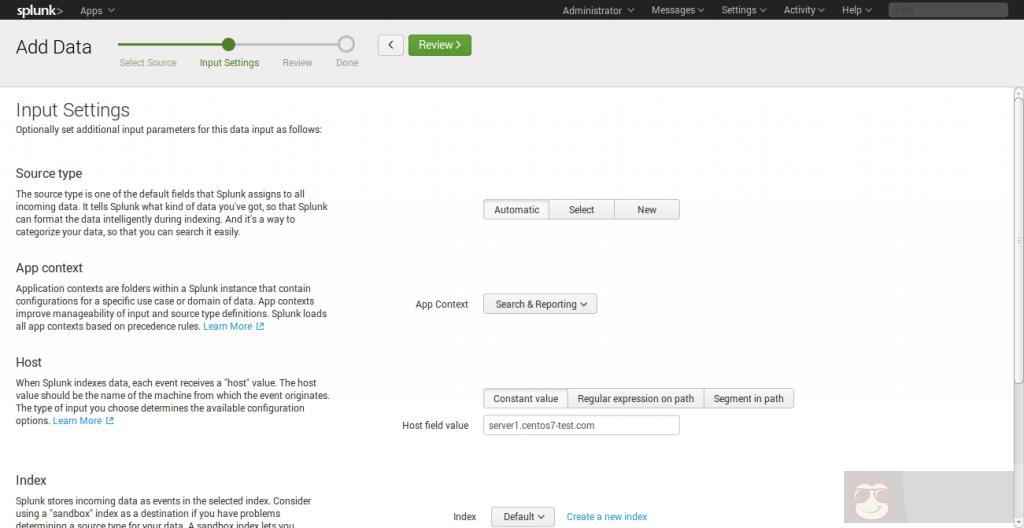Open the Help menu

pyautogui.click(x=857, y=10)
